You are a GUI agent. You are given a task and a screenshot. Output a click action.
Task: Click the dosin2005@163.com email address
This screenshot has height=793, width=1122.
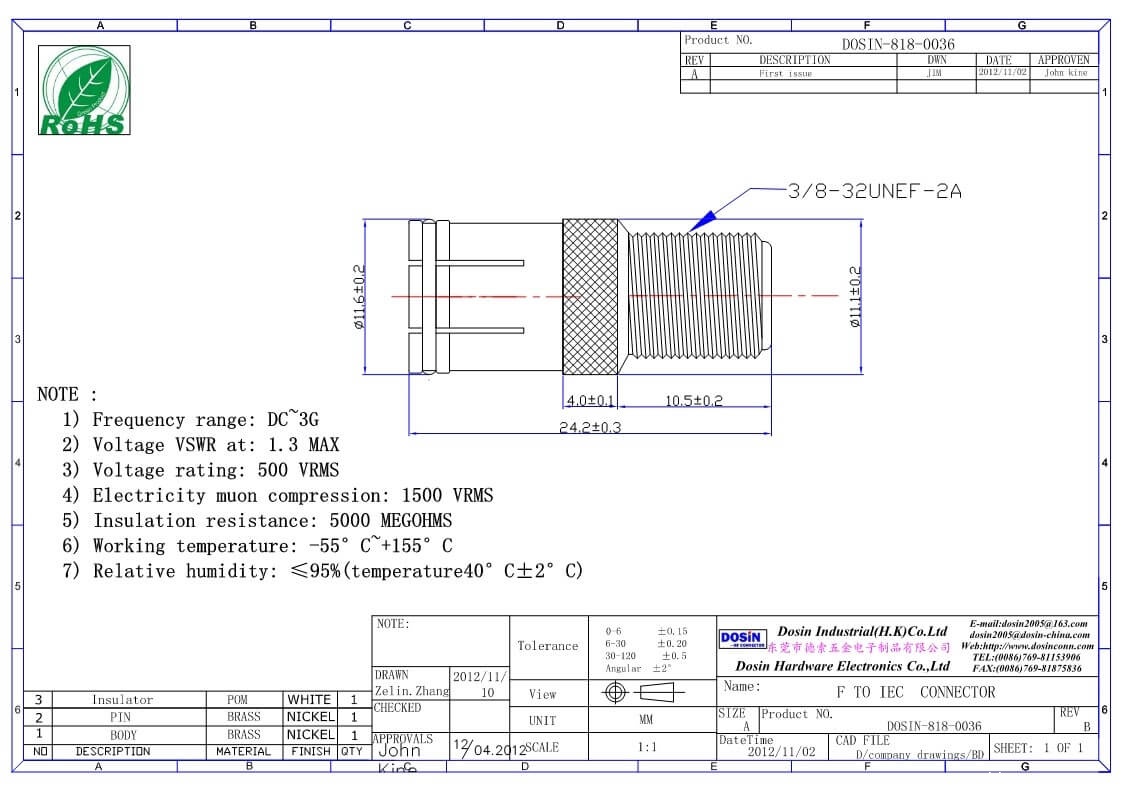pyautogui.click(x=1029, y=623)
